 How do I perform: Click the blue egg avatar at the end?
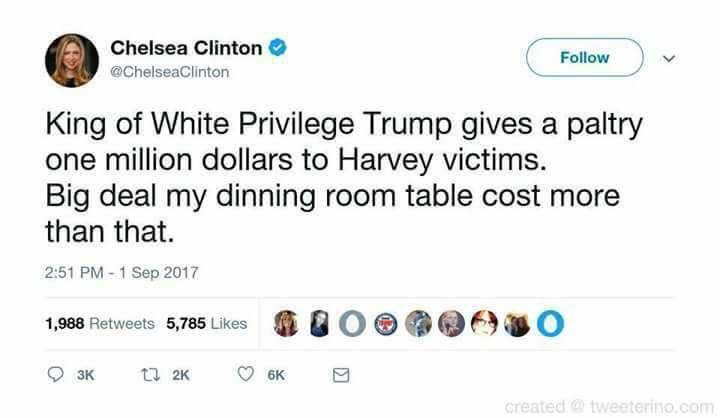coord(551,324)
